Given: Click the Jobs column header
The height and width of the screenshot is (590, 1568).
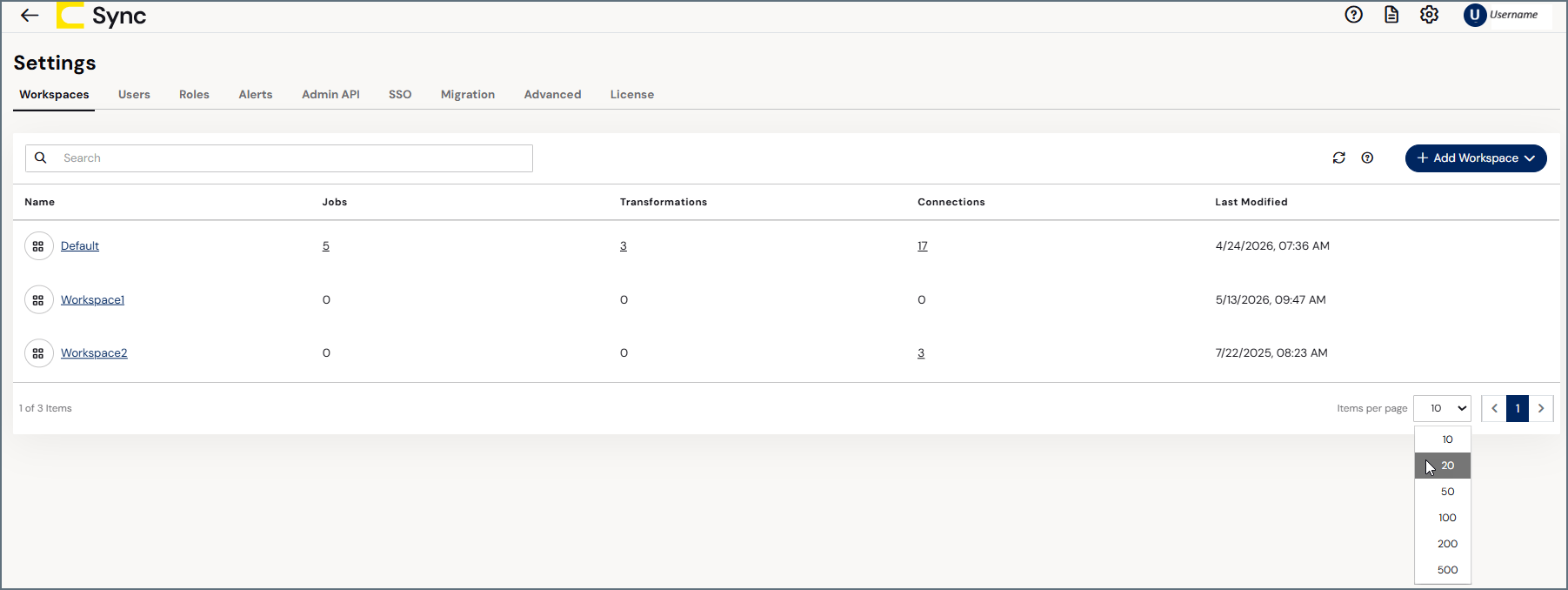Looking at the screenshot, I should point(335,202).
